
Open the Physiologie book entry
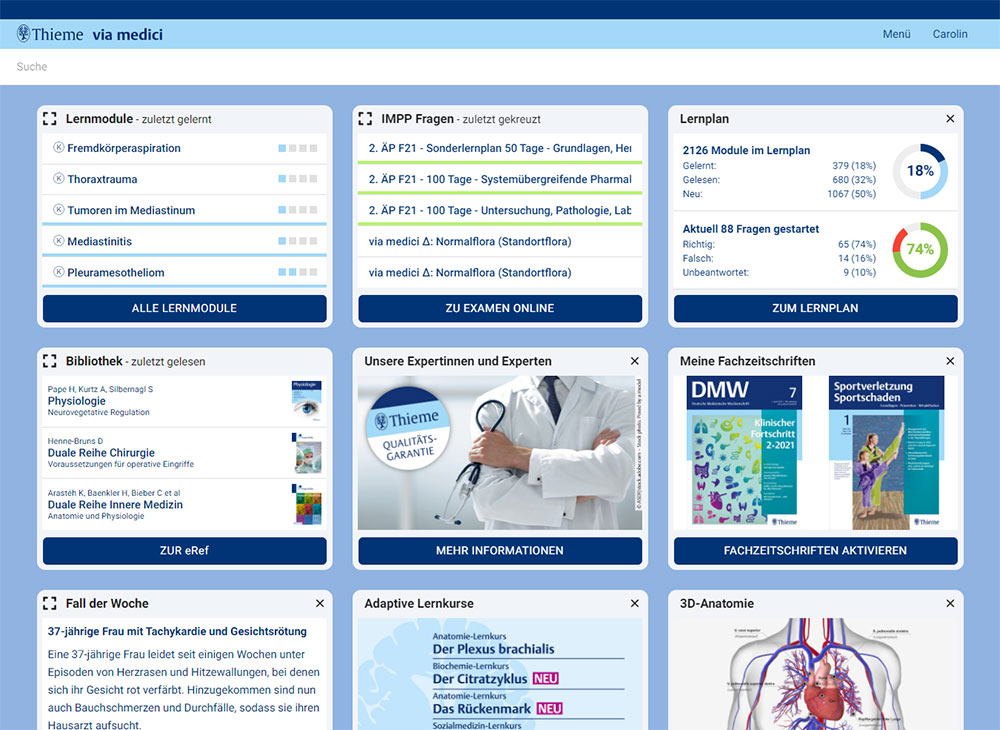[x=184, y=401]
